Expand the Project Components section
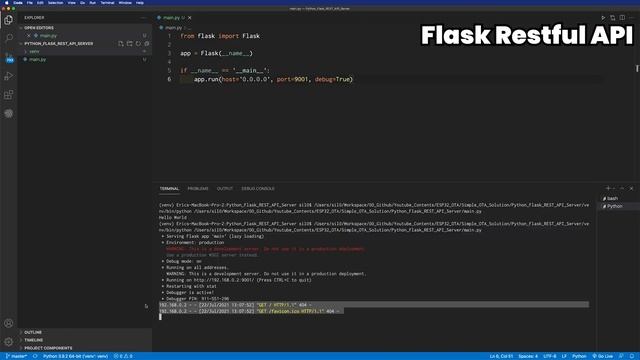This screenshot has height=360, width=640. 48,348
